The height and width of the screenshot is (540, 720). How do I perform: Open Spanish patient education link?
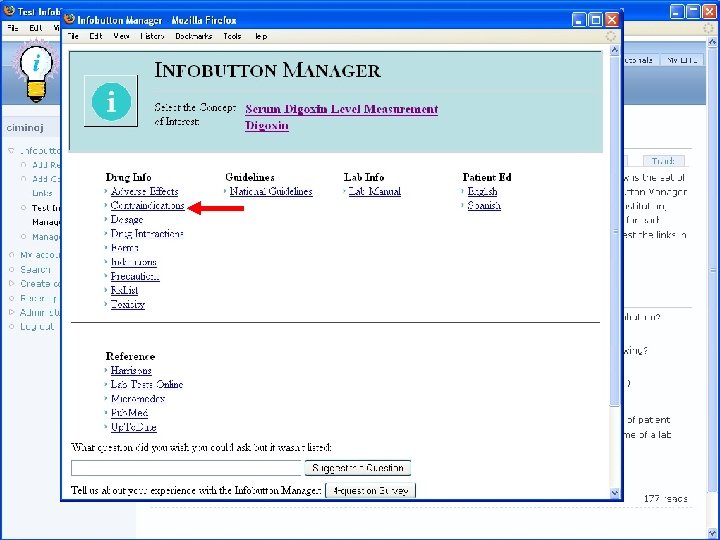pyautogui.click(x=484, y=205)
